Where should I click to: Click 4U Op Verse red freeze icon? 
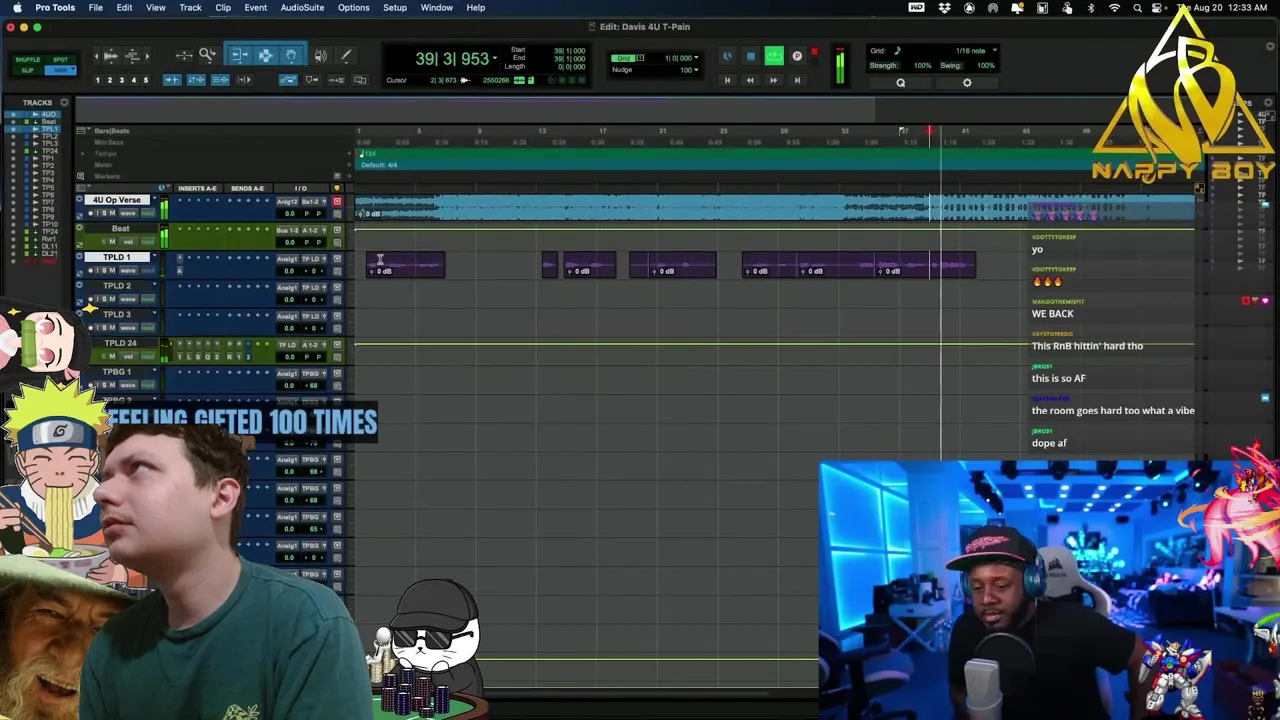337,202
